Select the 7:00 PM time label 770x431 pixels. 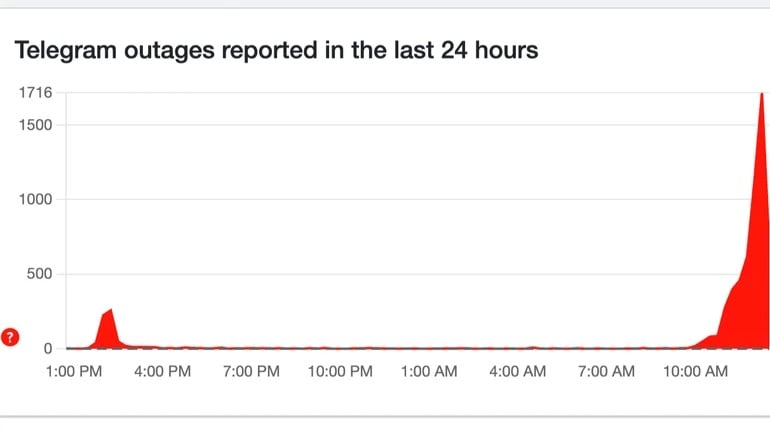pos(251,372)
